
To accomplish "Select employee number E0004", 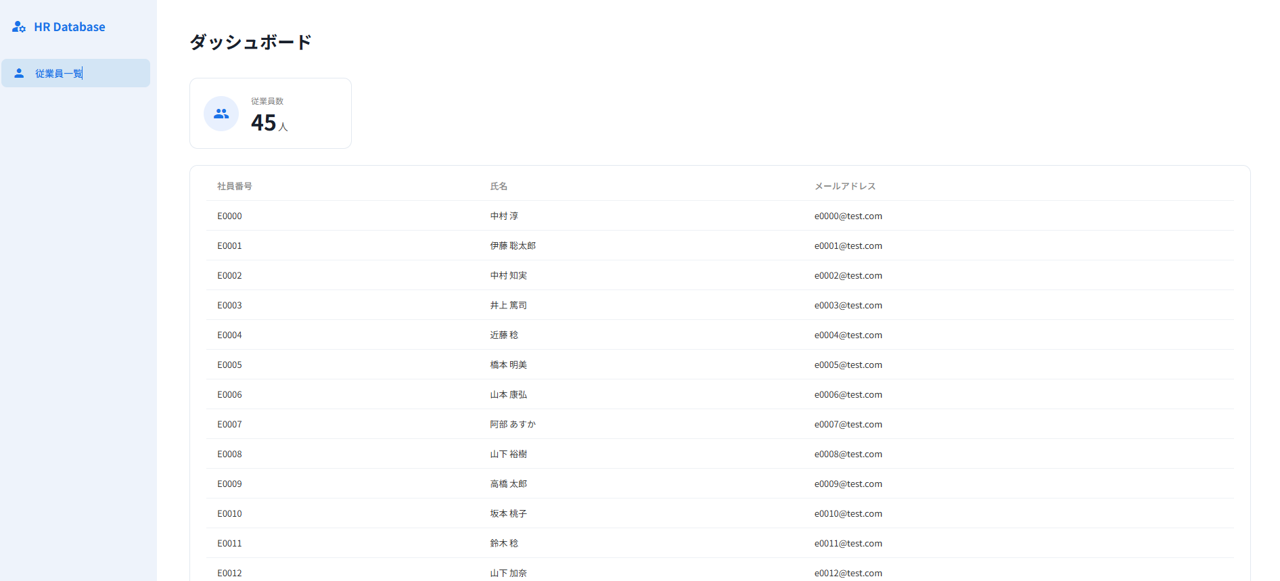I will (x=230, y=335).
